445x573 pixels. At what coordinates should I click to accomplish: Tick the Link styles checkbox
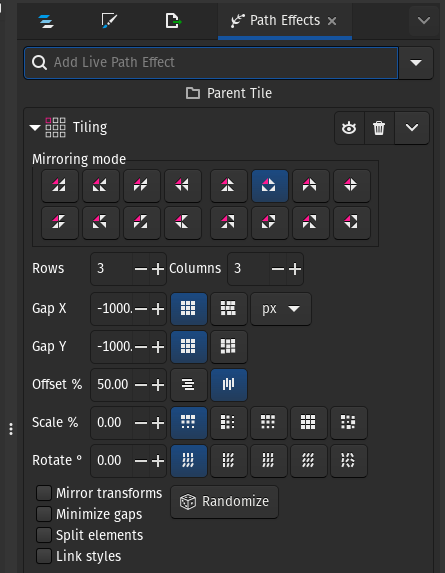point(44,556)
